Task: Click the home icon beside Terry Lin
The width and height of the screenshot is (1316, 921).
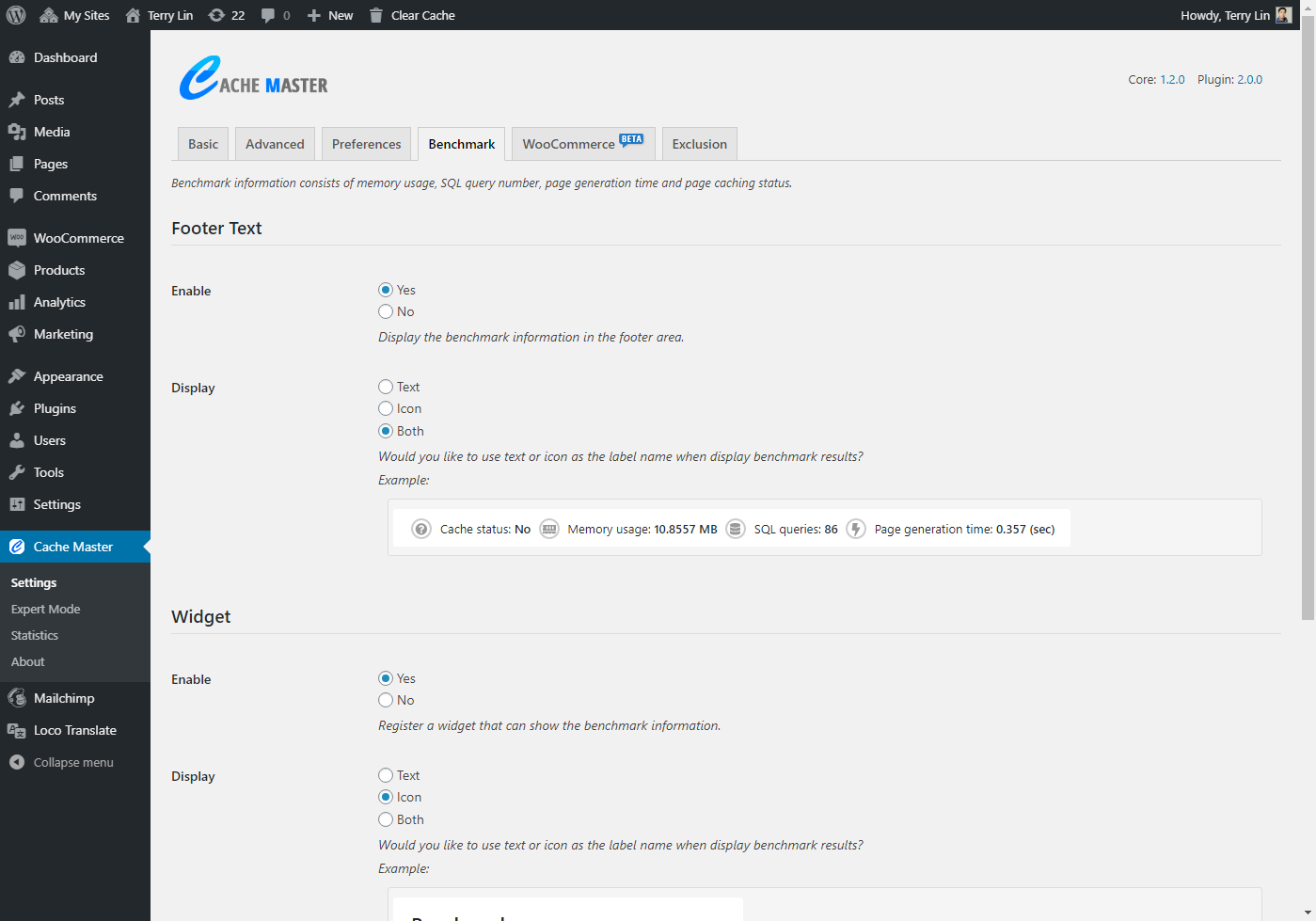Action: (133, 15)
